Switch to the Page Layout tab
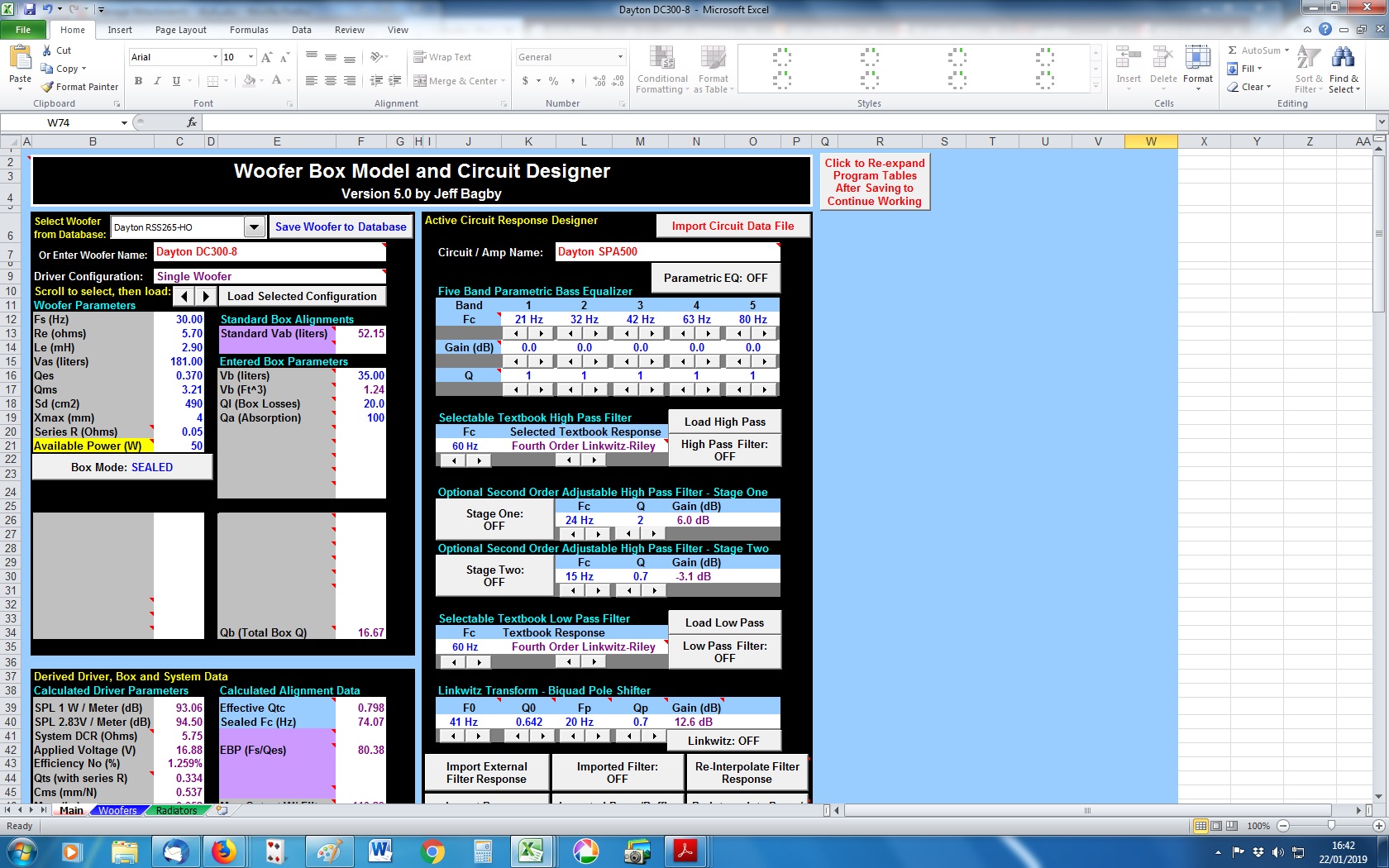The height and width of the screenshot is (868, 1389). [x=181, y=30]
